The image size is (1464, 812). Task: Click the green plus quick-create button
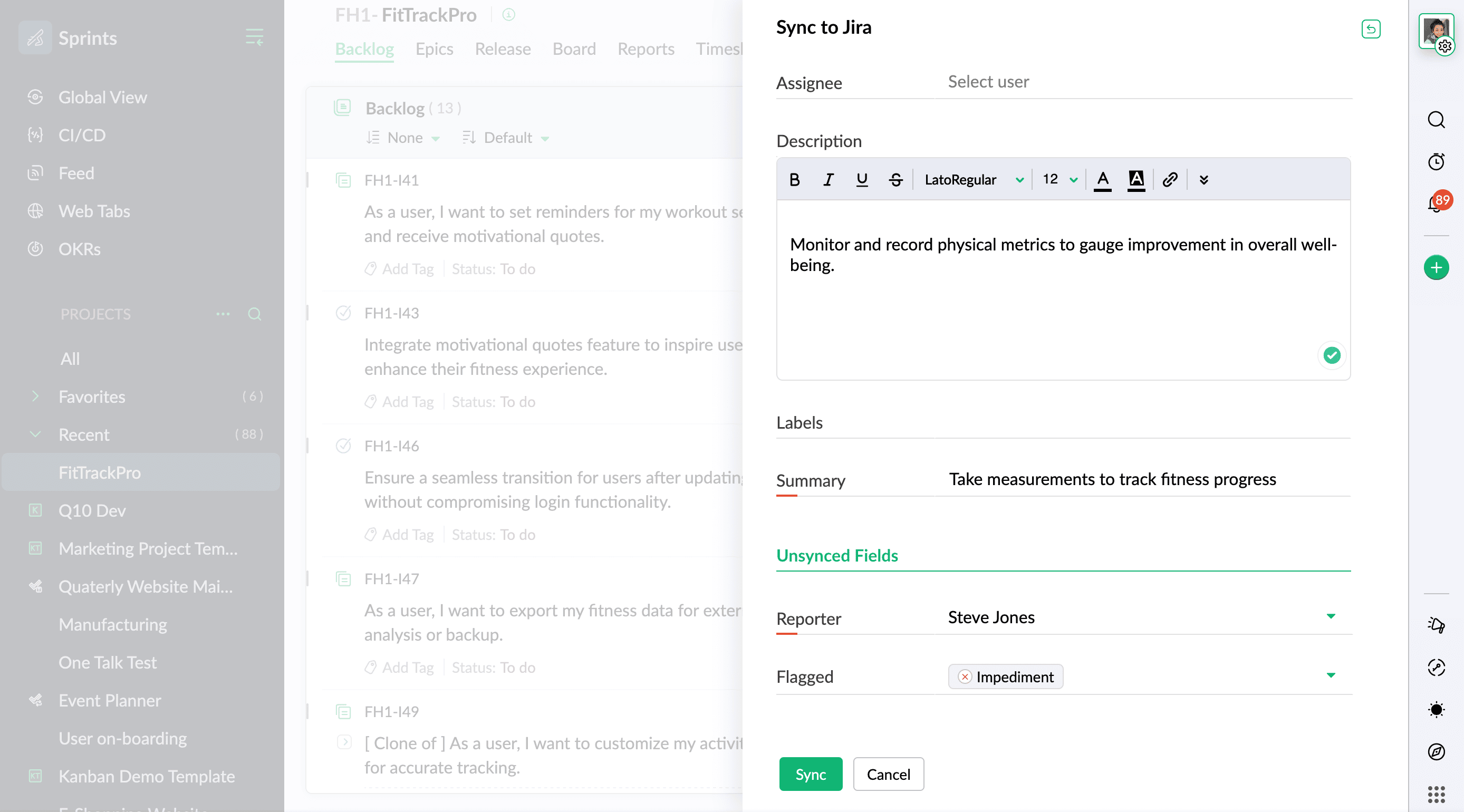(1436, 268)
